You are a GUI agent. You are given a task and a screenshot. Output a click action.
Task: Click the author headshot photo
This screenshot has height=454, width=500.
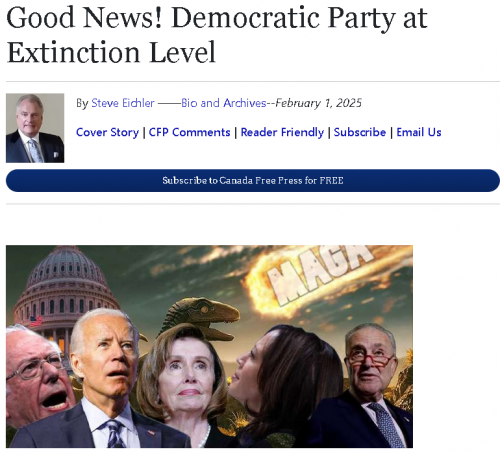[x=35, y=128]
